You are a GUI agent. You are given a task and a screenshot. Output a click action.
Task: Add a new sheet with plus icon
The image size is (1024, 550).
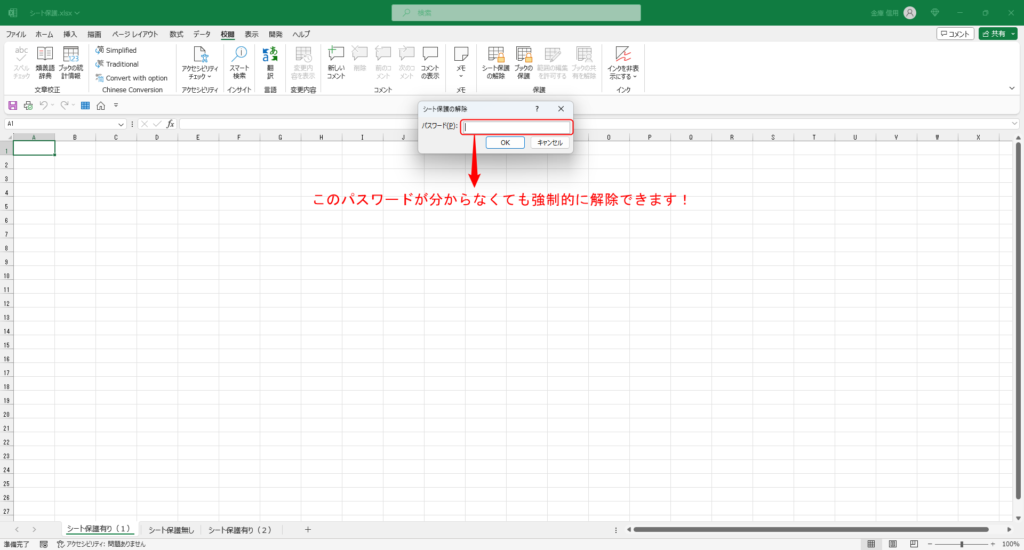click(x=308, y=530)
